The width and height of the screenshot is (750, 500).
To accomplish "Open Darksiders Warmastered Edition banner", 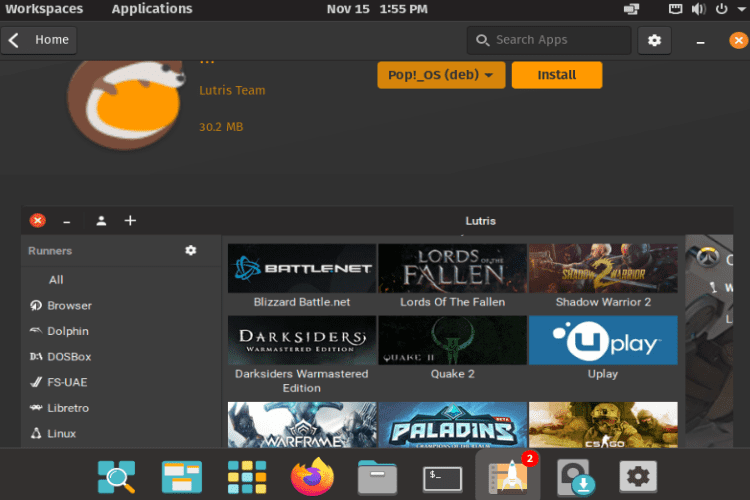I will point(302,340).
